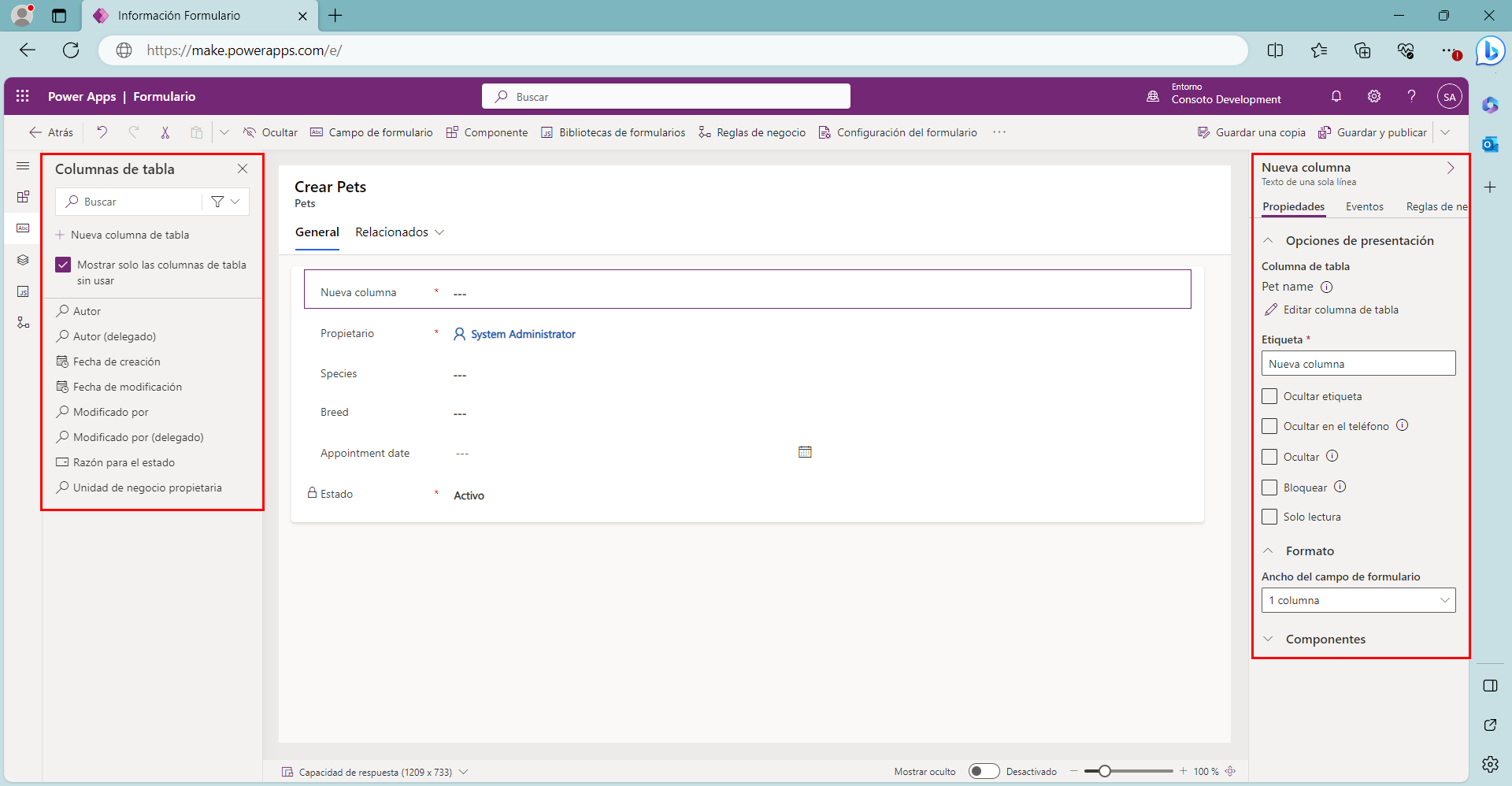Open the Appointment date calendar icon

[x=805, y=452]
